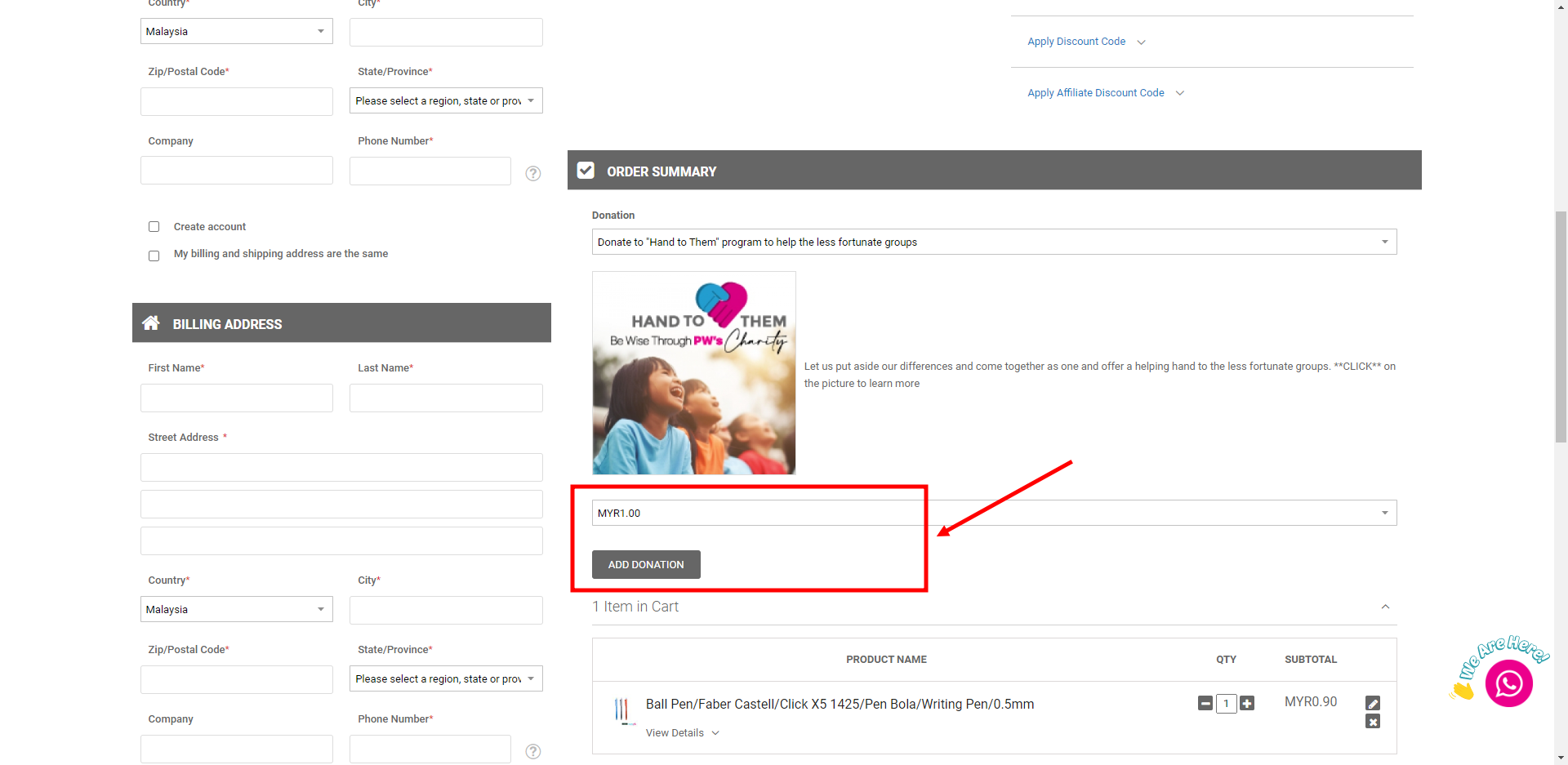The height and width of the screenshot is (765, 1568).
Task: Click the page vertical scrollbar thumb
Action: pyautogui.click(x=1561, y=327)
